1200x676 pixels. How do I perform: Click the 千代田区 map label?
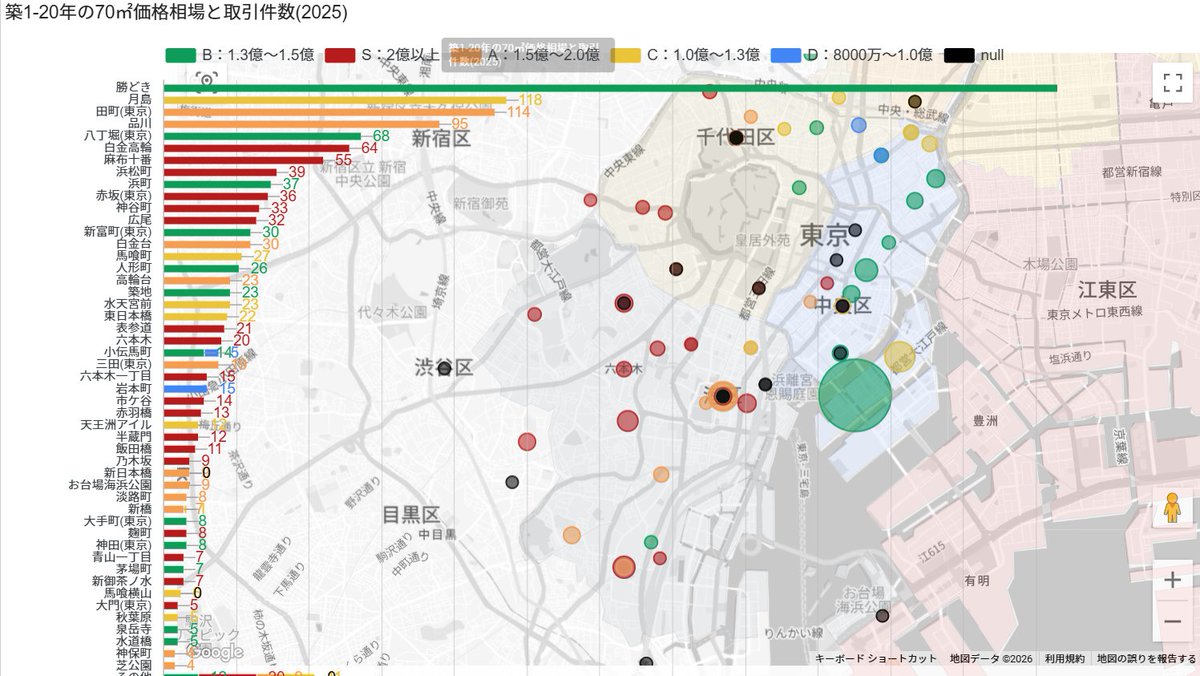pos(736,136)
